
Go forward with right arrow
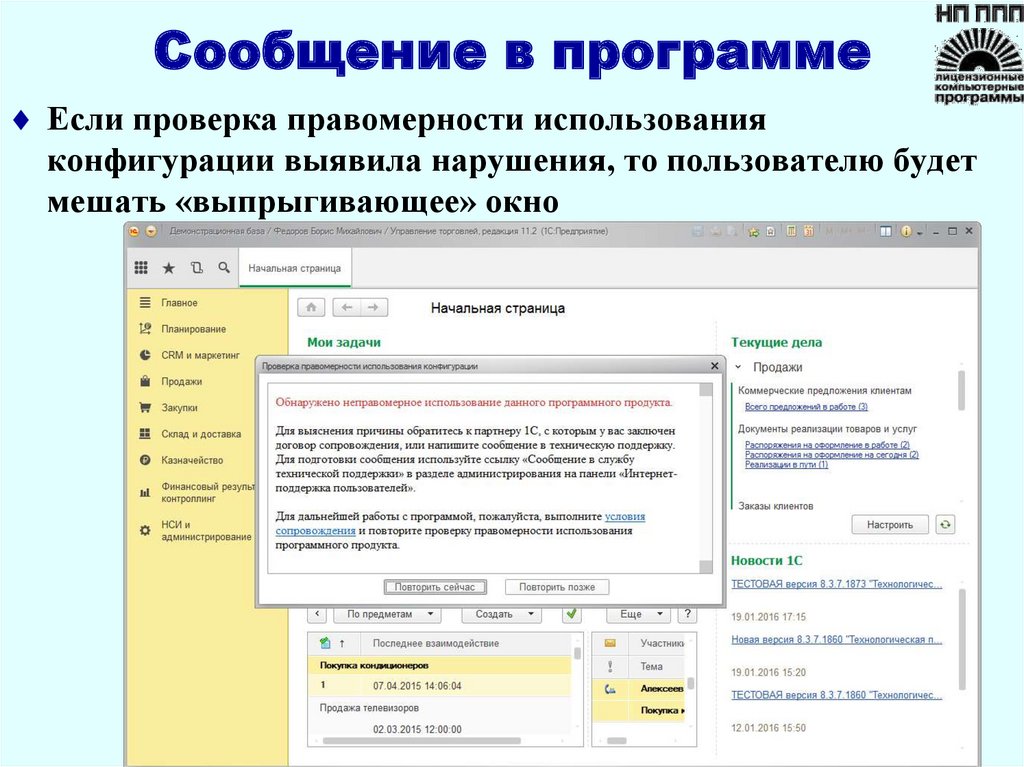pos(374,307)
